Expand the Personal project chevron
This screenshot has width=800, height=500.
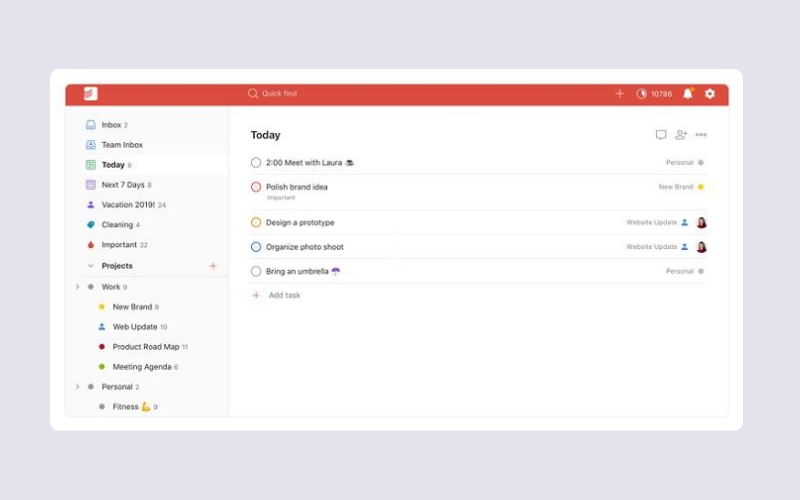pos(77,387)
